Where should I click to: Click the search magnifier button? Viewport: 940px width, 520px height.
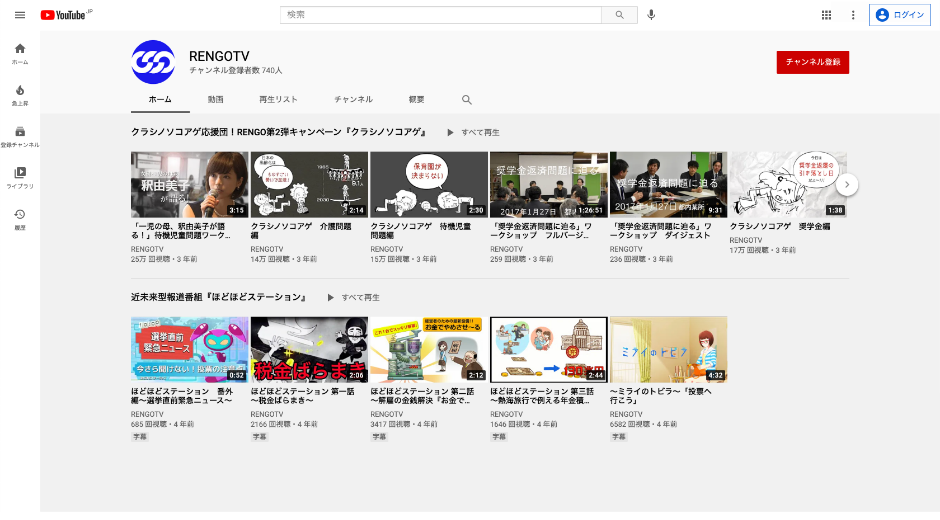click(x=619, y=15)
